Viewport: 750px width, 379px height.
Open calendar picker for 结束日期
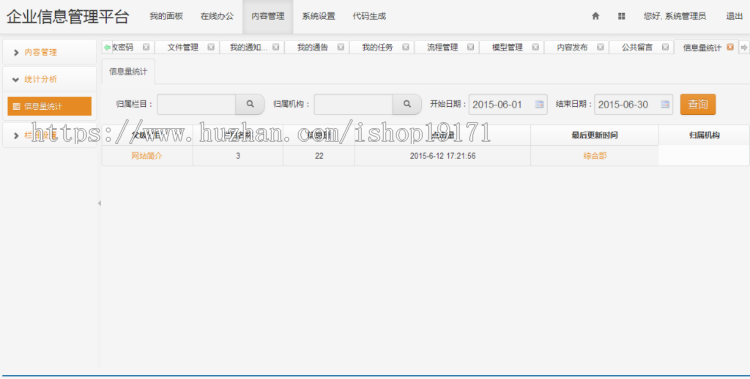[x=665, y=104]
